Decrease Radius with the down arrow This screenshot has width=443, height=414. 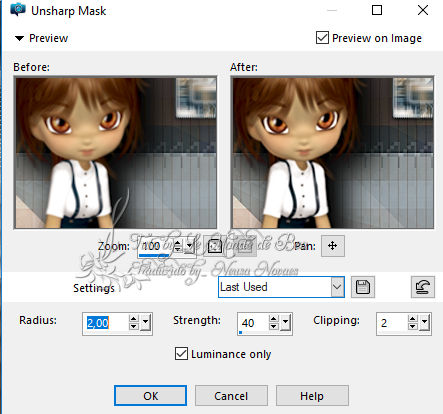click(x=134, y=327)
